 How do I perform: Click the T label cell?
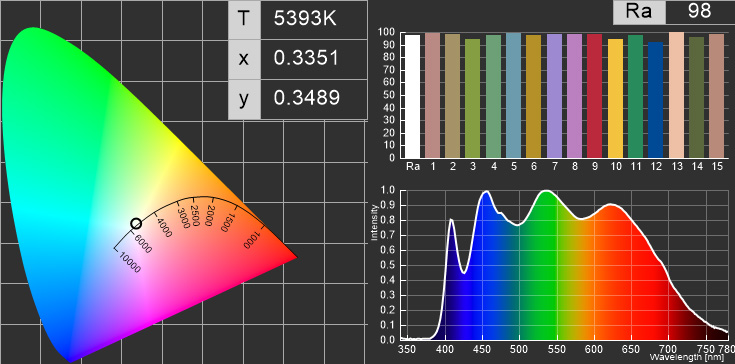point(244,19)
